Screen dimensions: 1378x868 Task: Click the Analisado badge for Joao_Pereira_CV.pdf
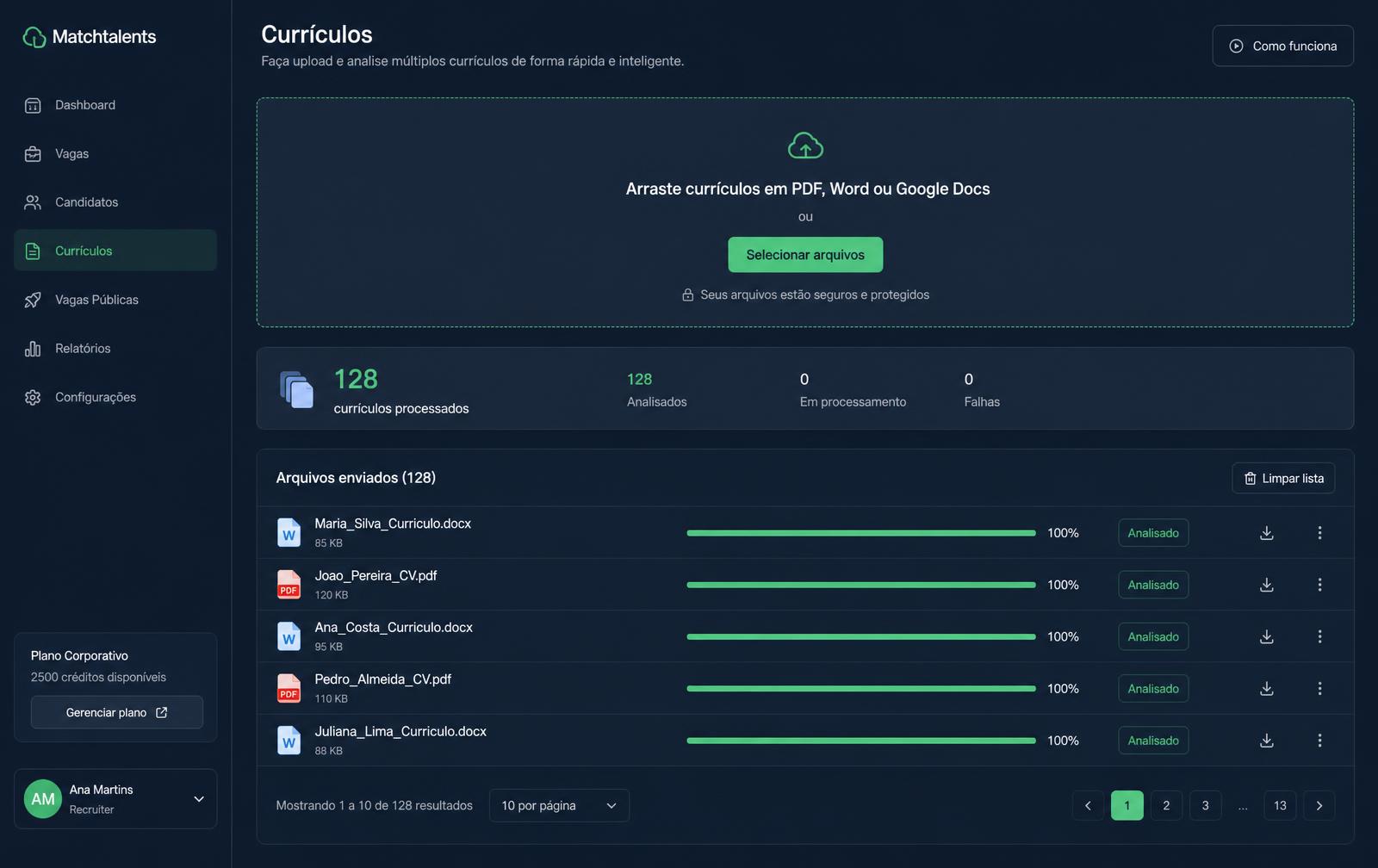click(1153, 585)
